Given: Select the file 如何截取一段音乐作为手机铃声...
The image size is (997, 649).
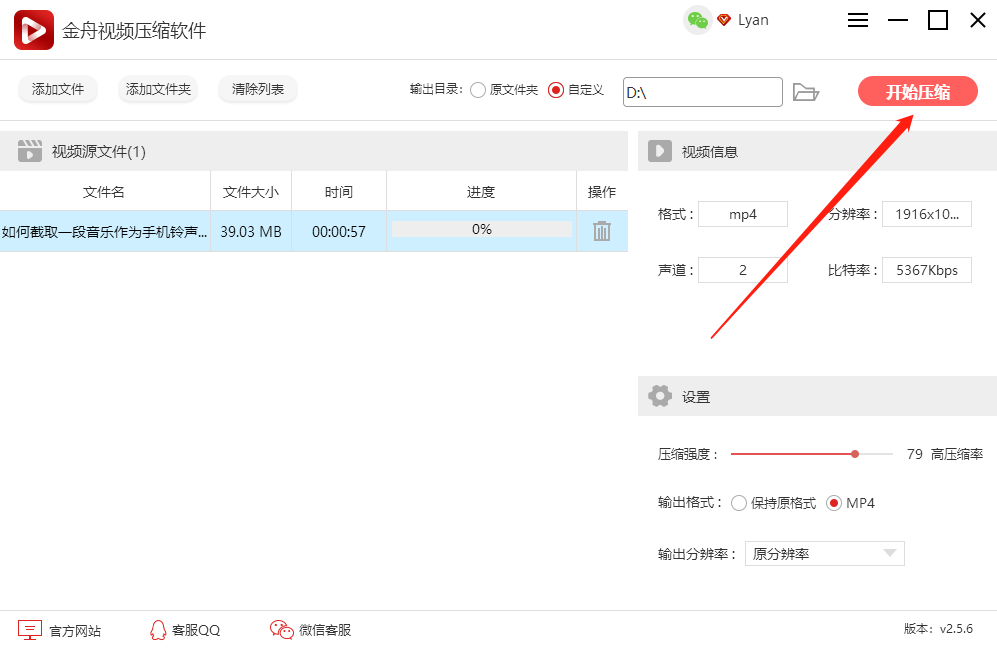Looking at the screenshot, I should coord(104,231).
